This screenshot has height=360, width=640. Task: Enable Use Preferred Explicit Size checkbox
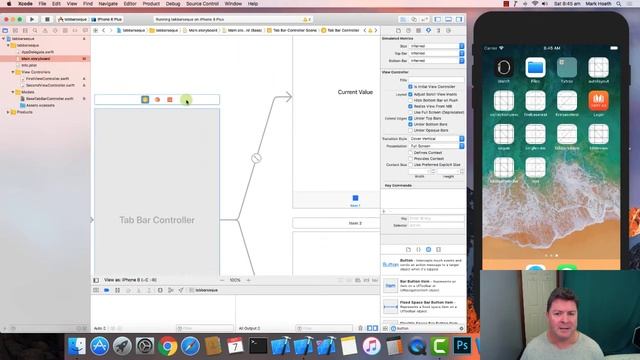click(x=410, y=164)
